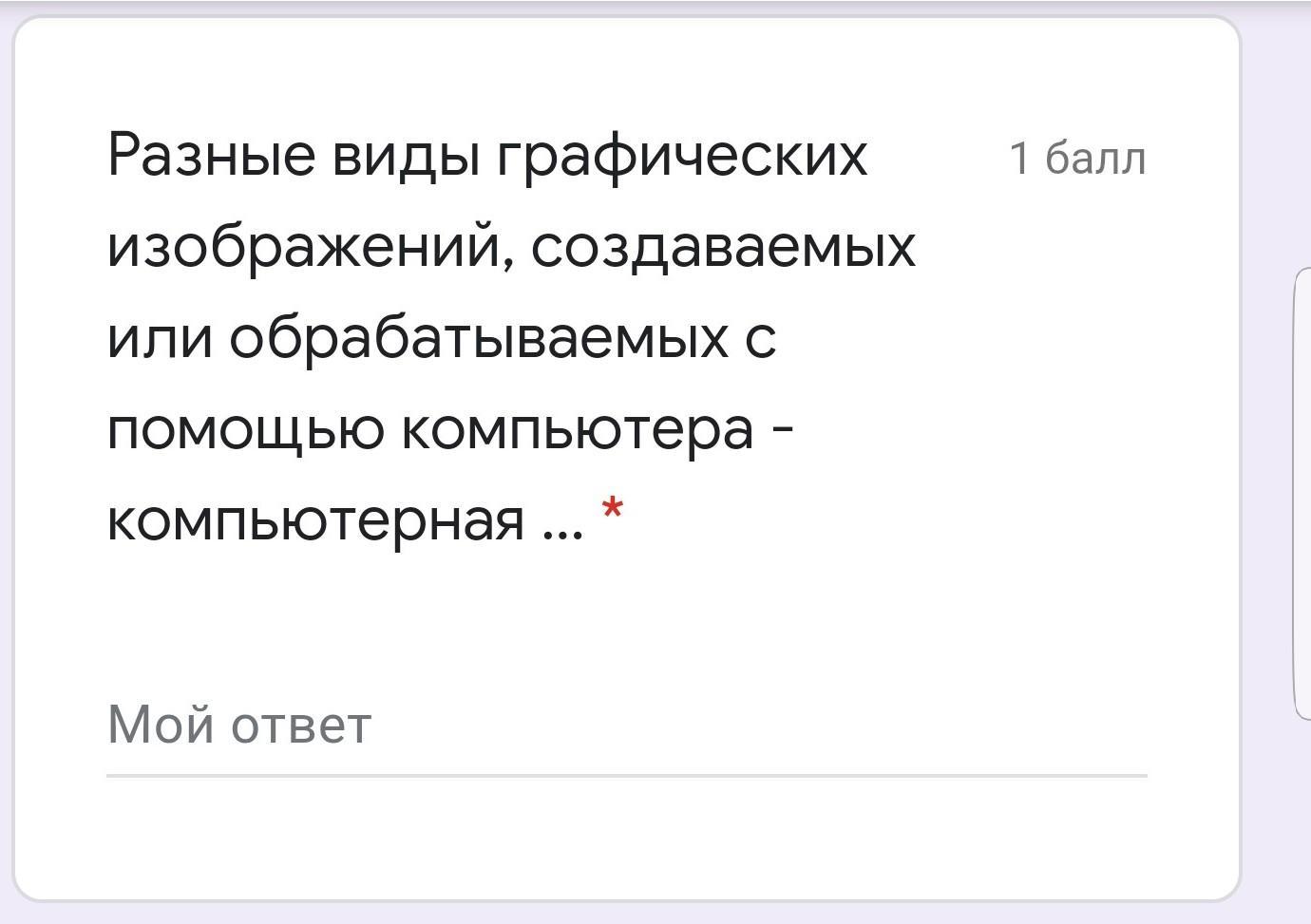This screenshot has width=1311, height=924.
Task: Click the word "помощью" in the question
Action: tap(245, 429)
